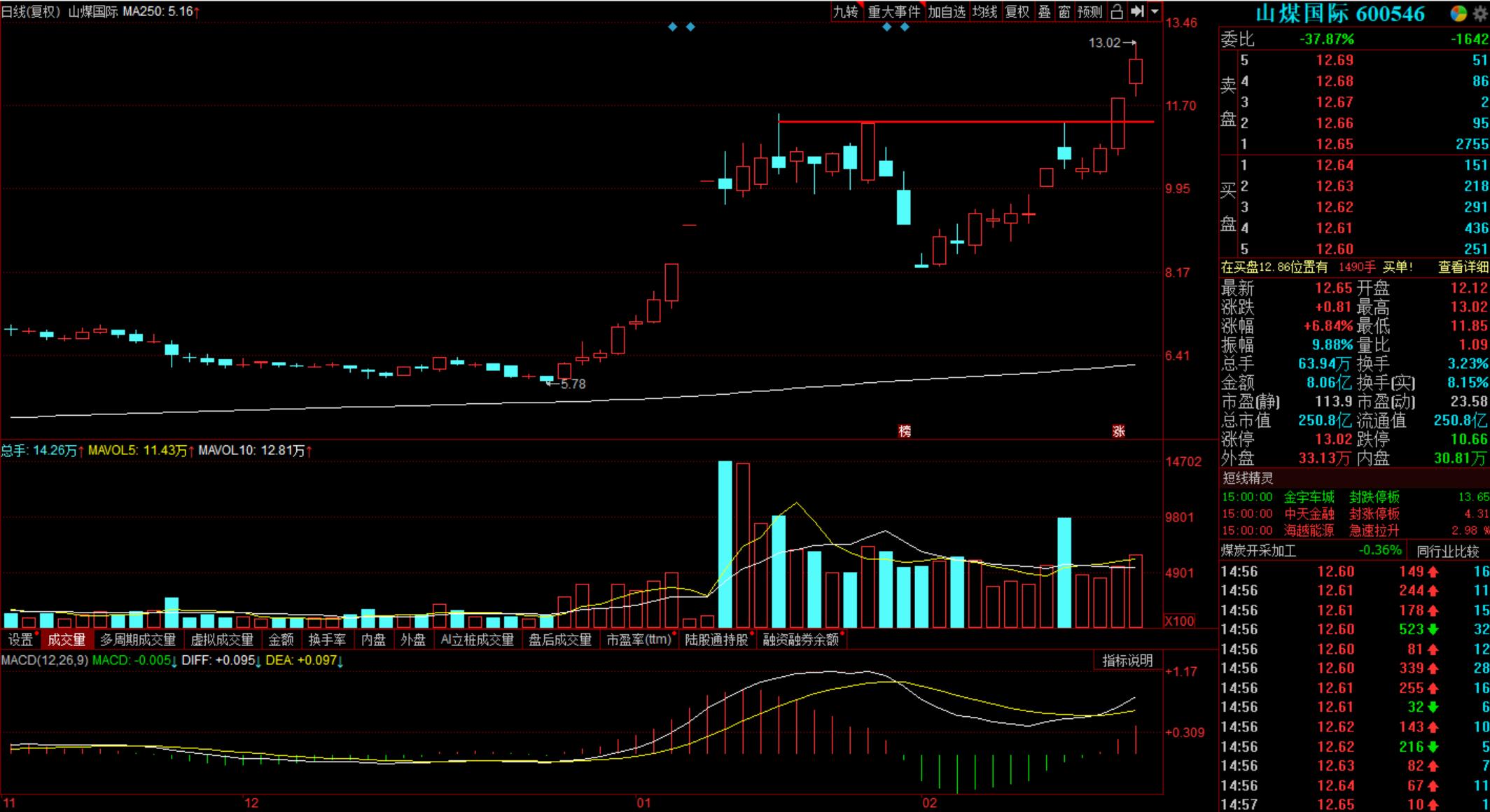Open settings gear at top right

pos(1479,13)
